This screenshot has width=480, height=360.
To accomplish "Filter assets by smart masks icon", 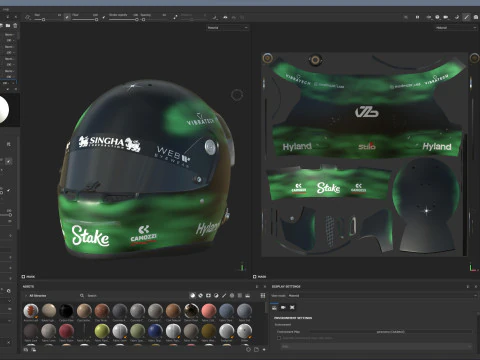I will coord(208,295).
